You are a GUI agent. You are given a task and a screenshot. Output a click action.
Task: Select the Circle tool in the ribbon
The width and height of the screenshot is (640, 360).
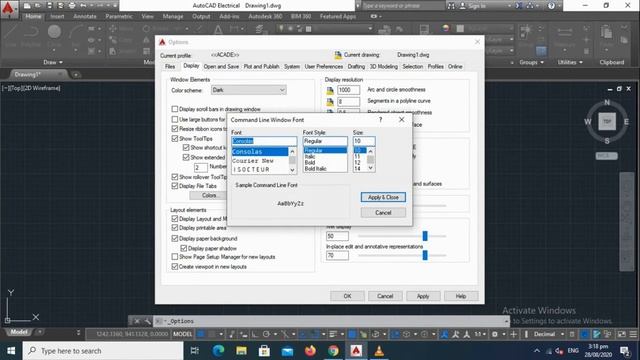[54, 33]
